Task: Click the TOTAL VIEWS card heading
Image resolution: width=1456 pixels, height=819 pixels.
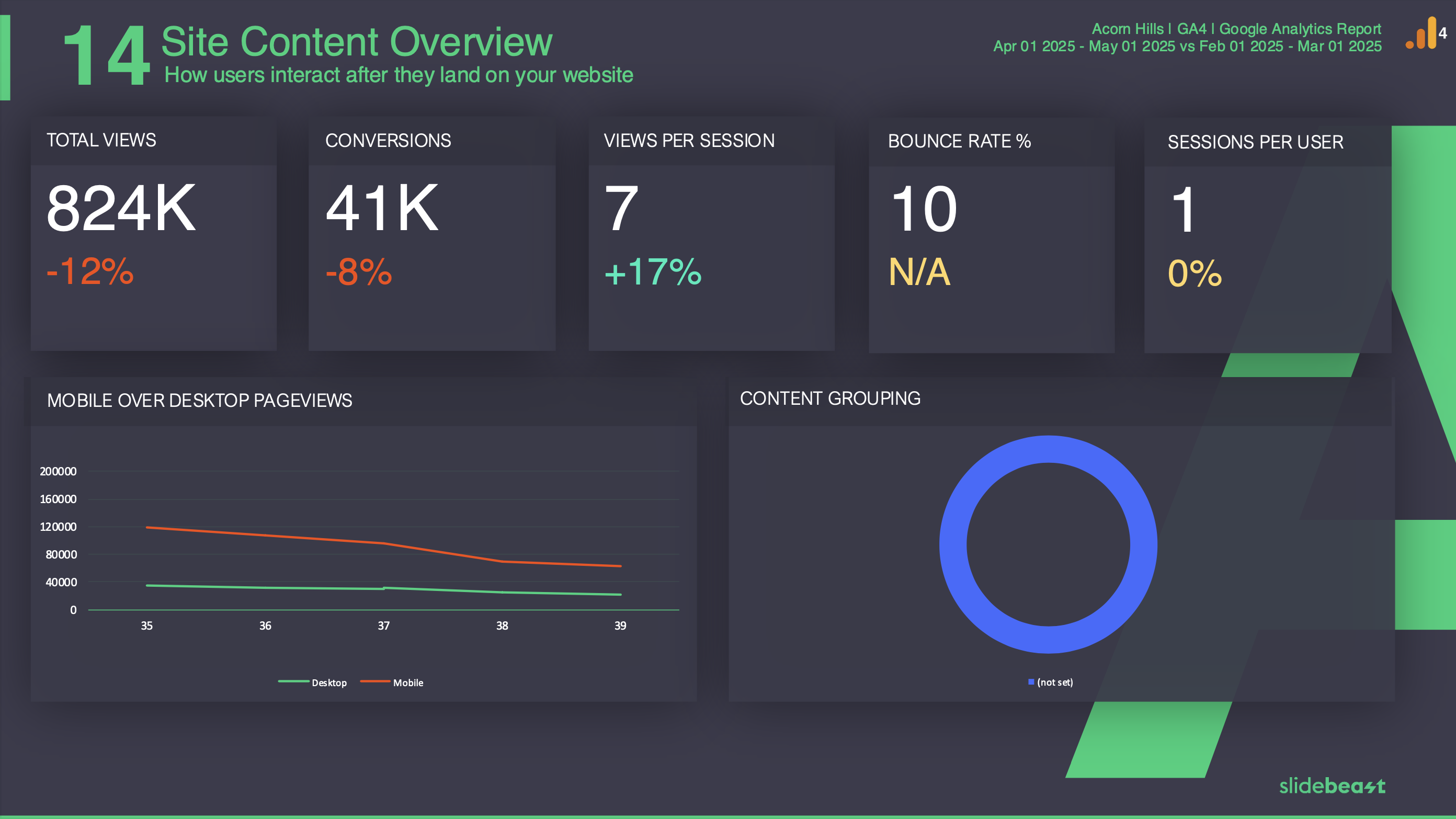Action: click(101, 140)
